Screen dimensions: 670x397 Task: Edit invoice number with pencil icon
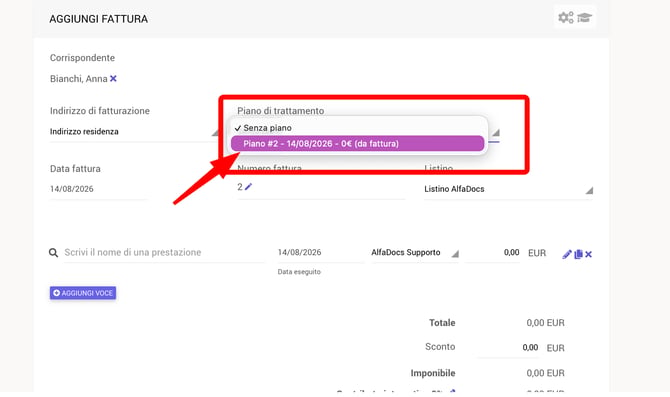(248, 187)
